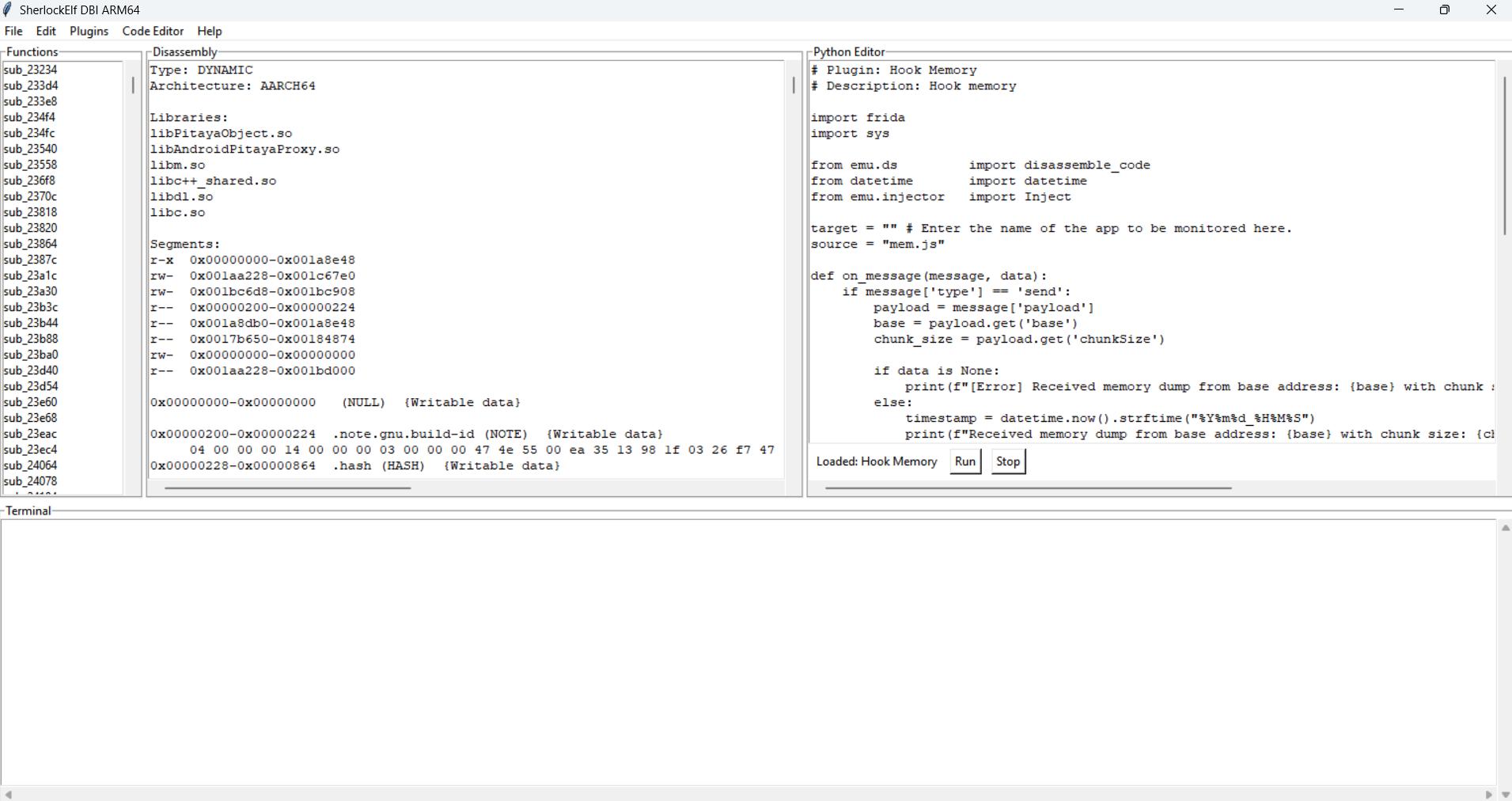Close the SherlockElf window

click(x=1491, y=9)
